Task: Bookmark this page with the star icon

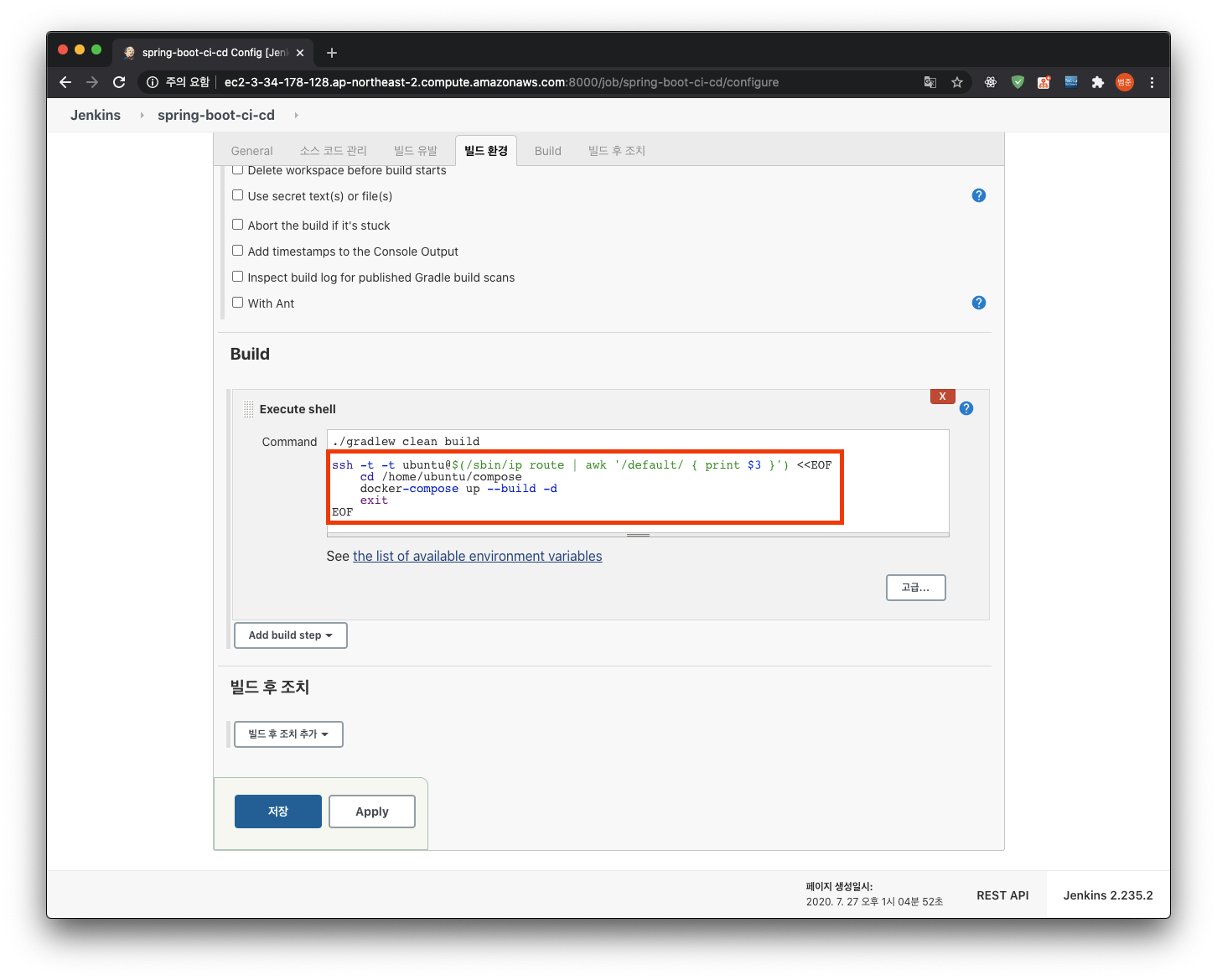Action: tap(957, 82)
